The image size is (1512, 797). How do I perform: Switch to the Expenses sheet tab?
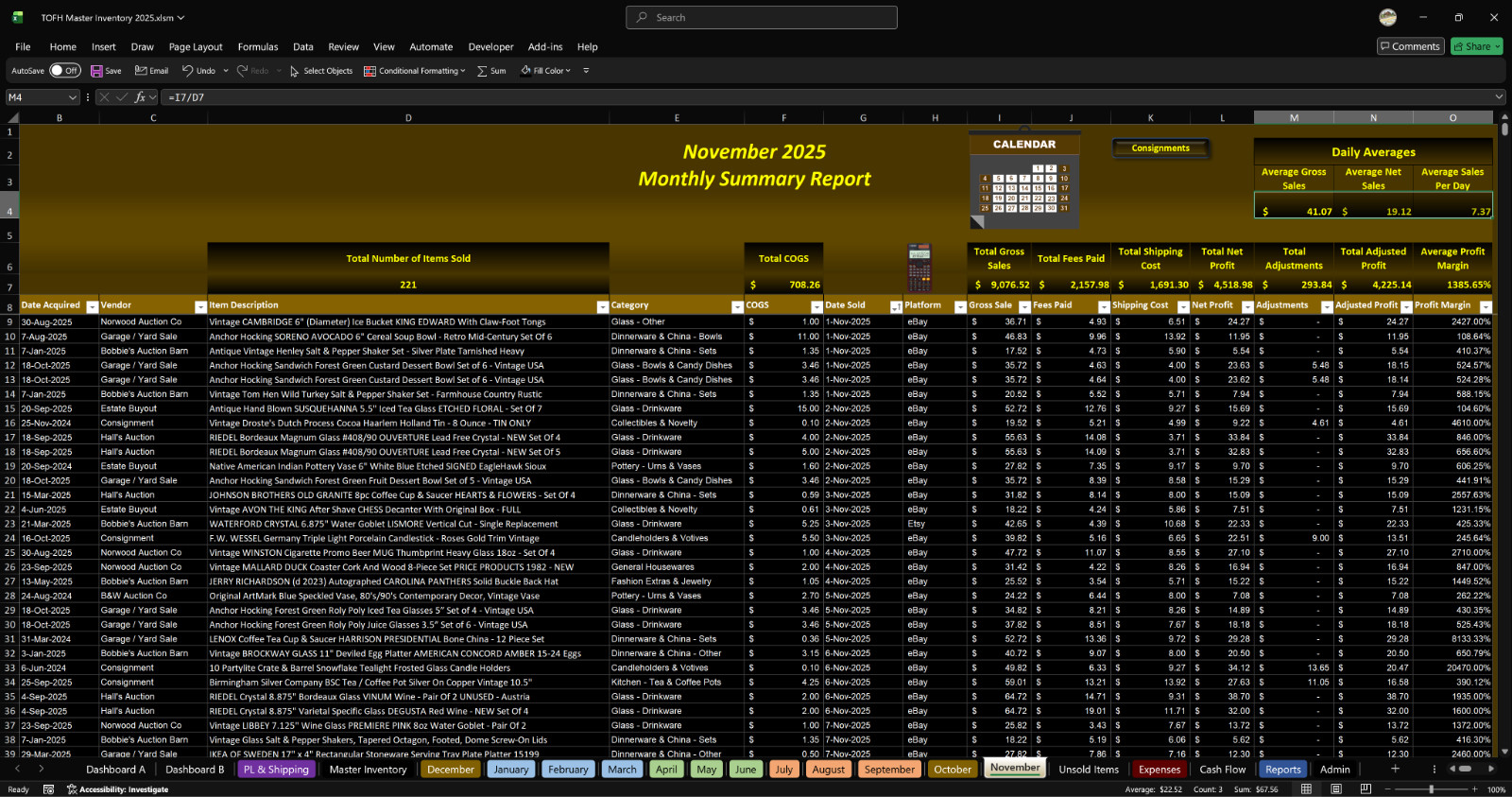[1160, 770]
